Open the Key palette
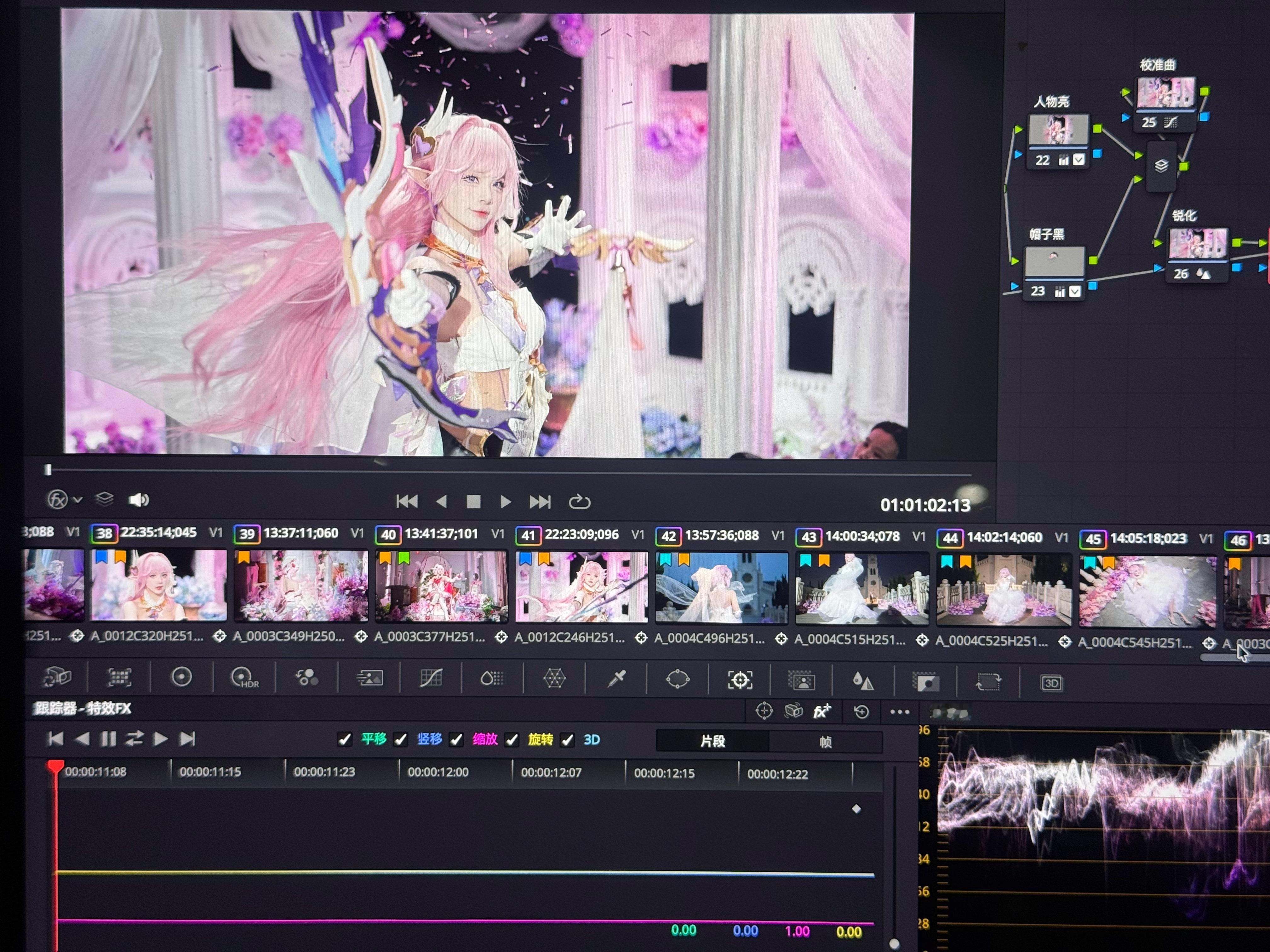Screen dimensions: 1270x952 [x=925, y=682]
